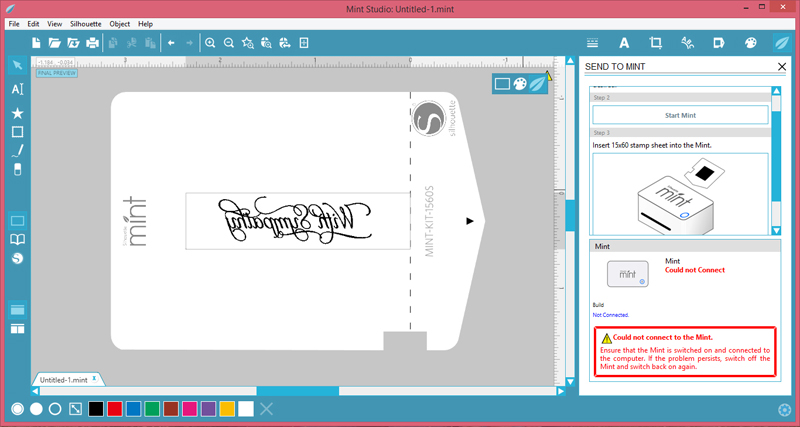The height and width of the screenshot is (427, 800).
Task: Pick the red color swatch
Action: click(115, 409)
